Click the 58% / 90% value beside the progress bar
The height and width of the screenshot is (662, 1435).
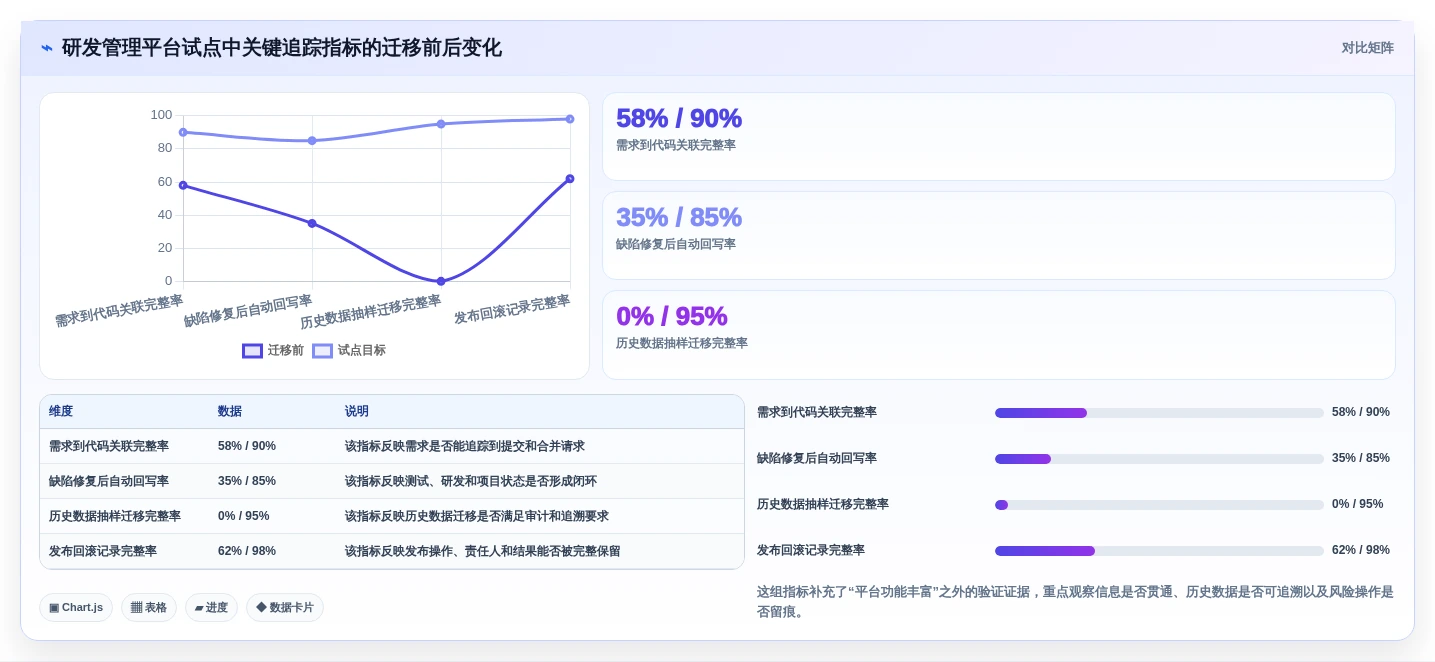(x=1361, y=412)
